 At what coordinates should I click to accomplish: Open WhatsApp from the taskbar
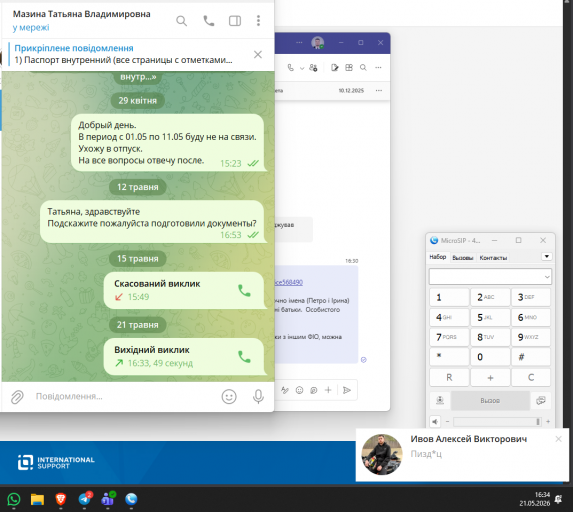[14, 499]
